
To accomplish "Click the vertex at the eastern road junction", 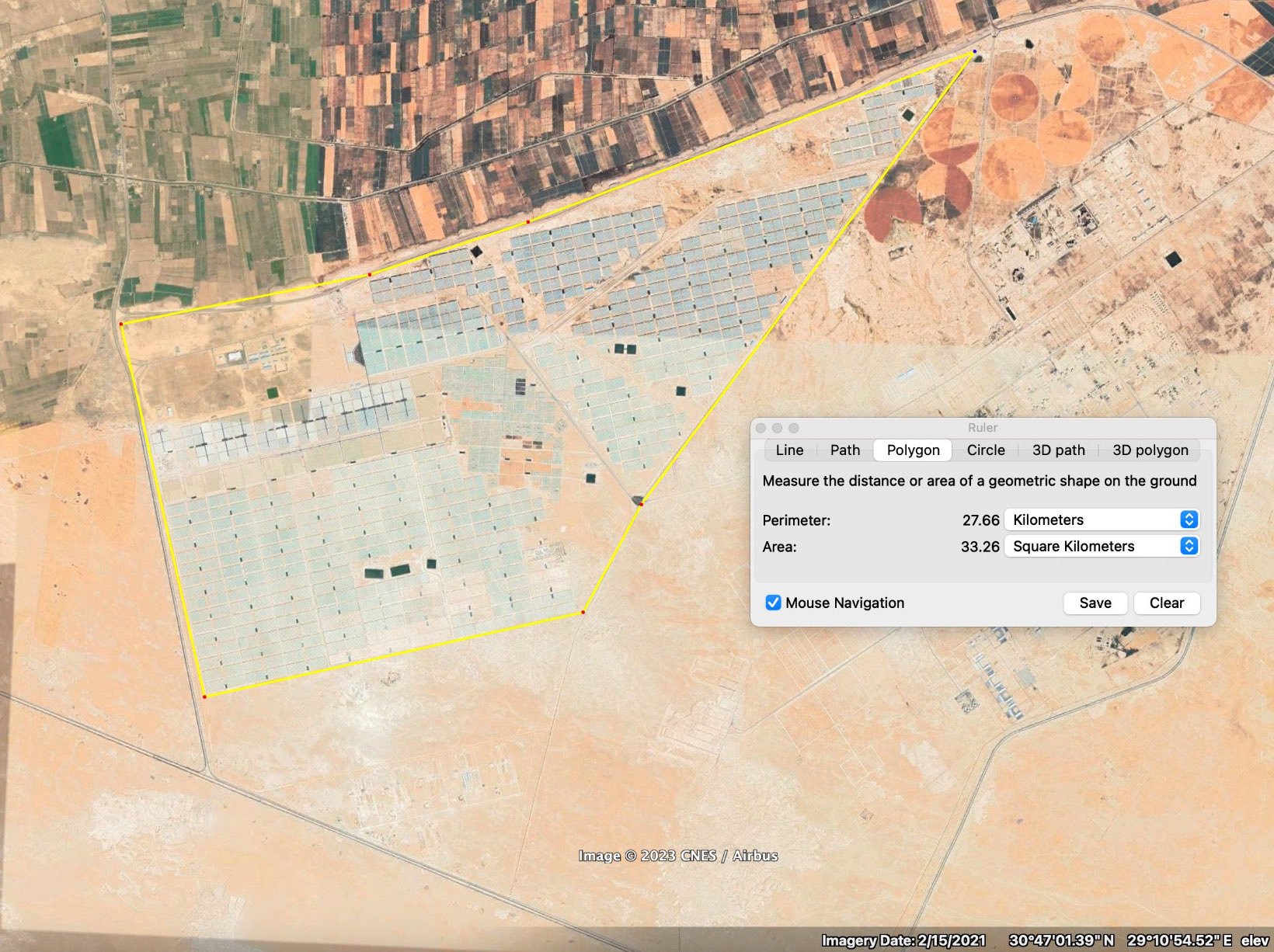I will click(641, 504).
